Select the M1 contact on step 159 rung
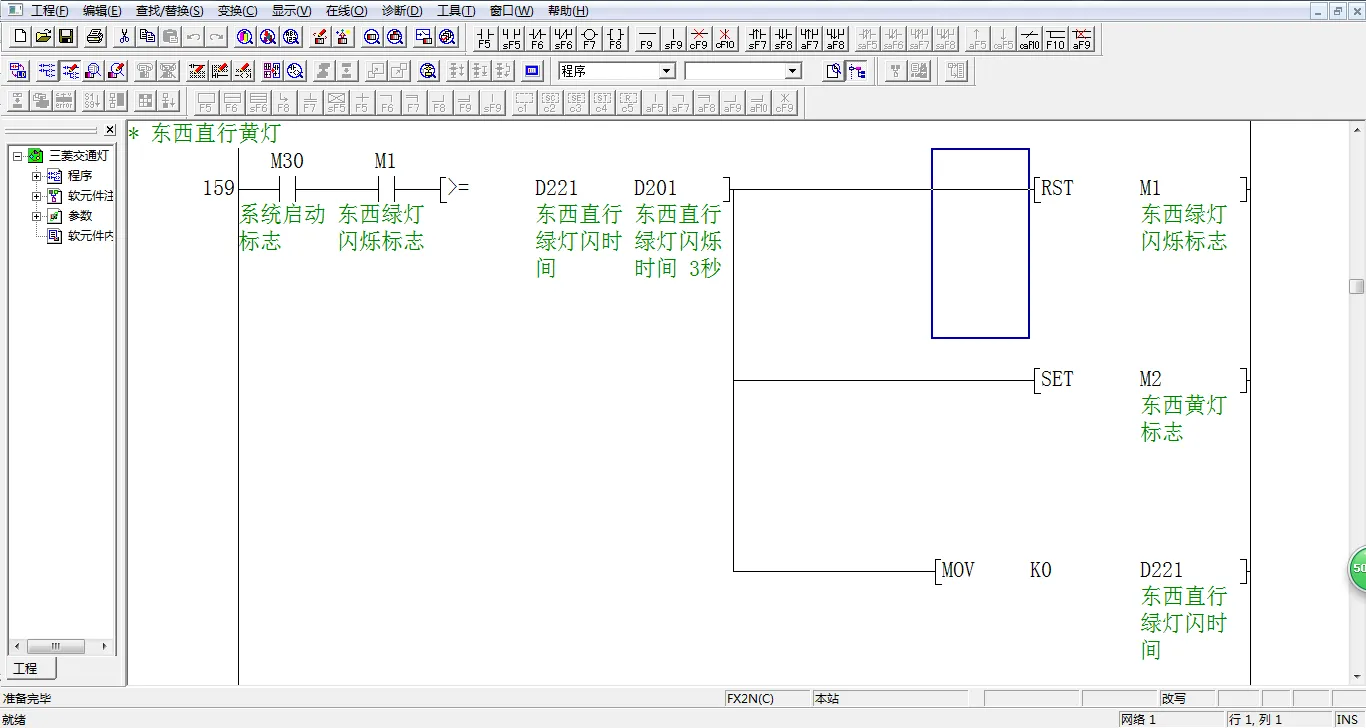The height and width of the screenshot is (728, 1366). point(386,188)
